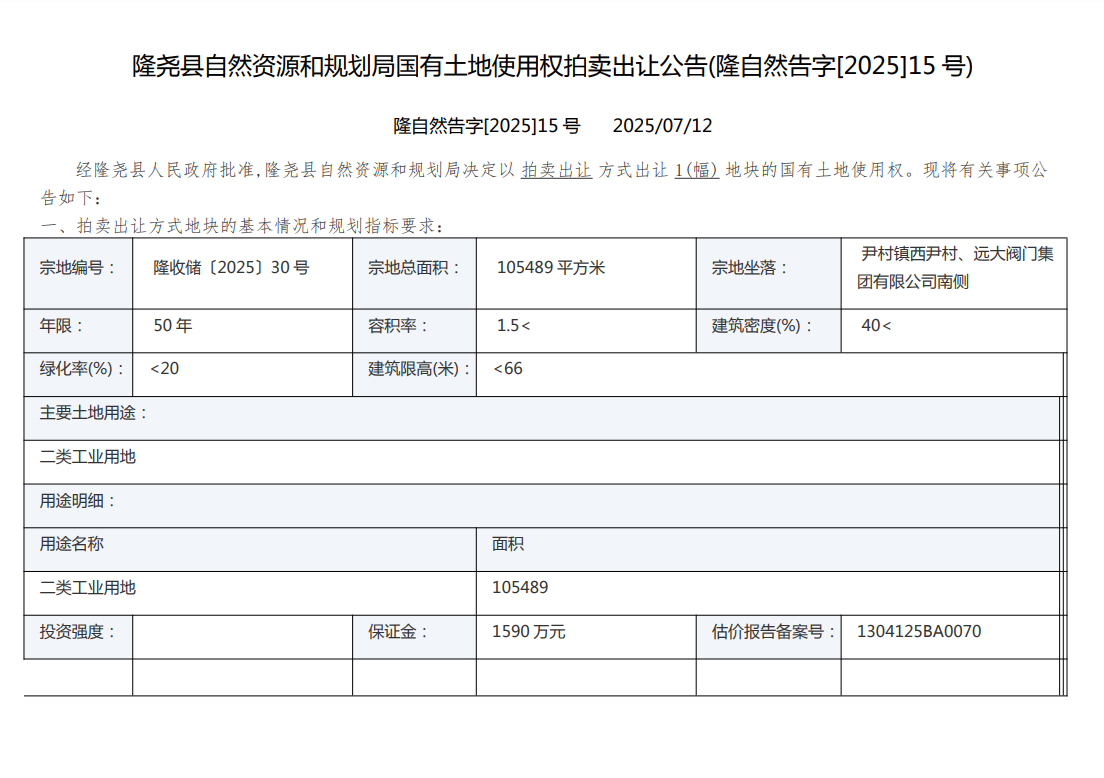The image size is (1104, 778).
Task: Click the "年限：" label cell
Action: (78, 331)
